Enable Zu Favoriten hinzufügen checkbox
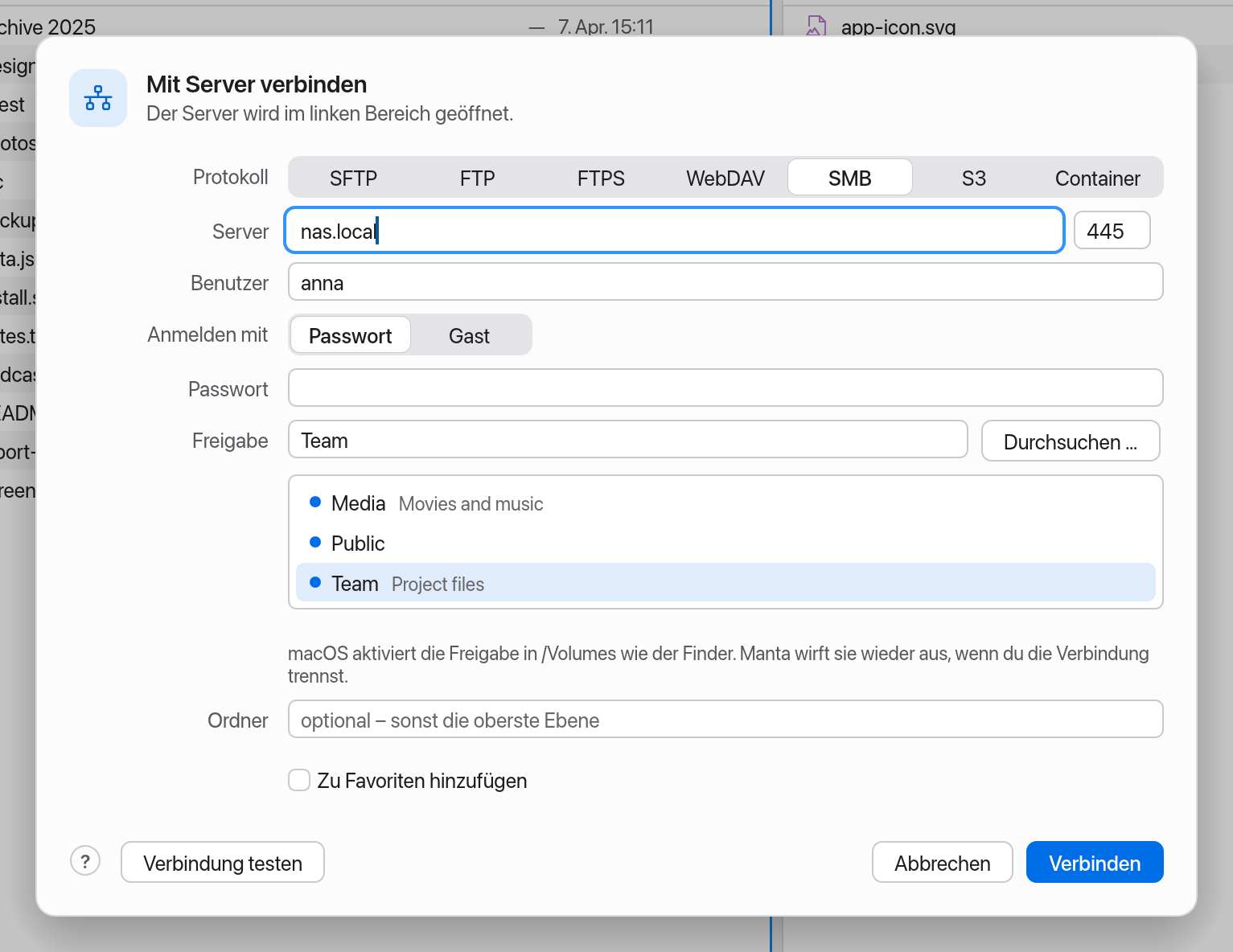 (299, 780)
